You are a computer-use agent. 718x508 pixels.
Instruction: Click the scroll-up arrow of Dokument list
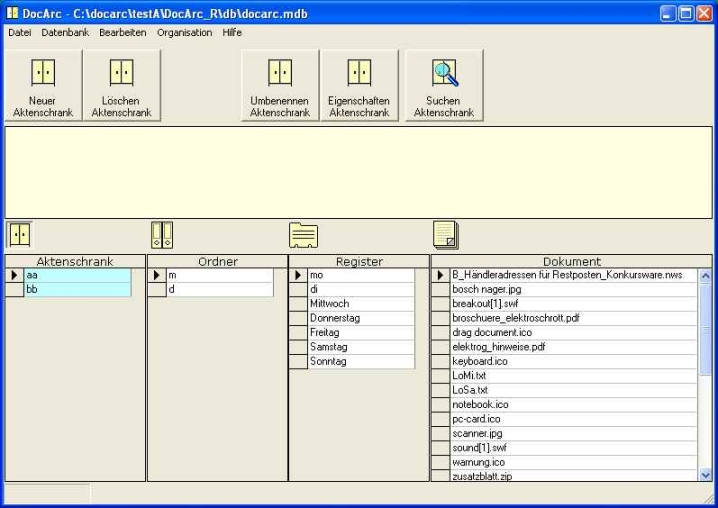(x=705, y=275)
